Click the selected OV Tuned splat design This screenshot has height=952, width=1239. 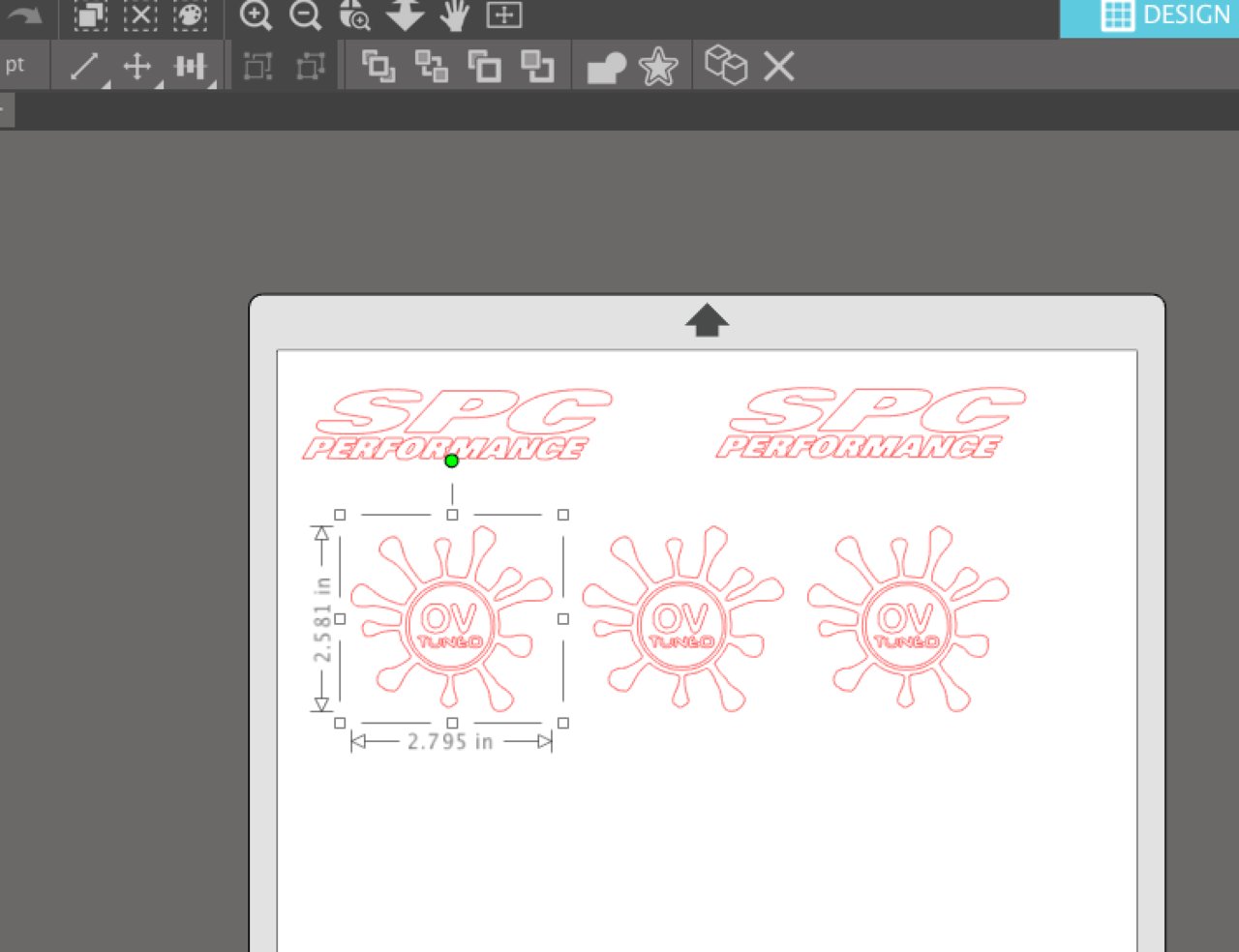click(451, 619)
